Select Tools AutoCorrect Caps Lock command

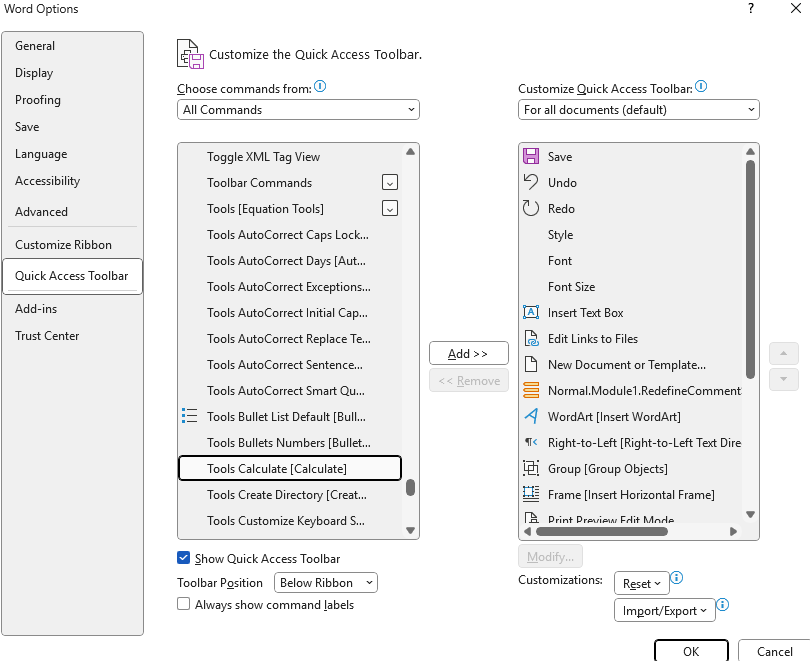point(290,234)
